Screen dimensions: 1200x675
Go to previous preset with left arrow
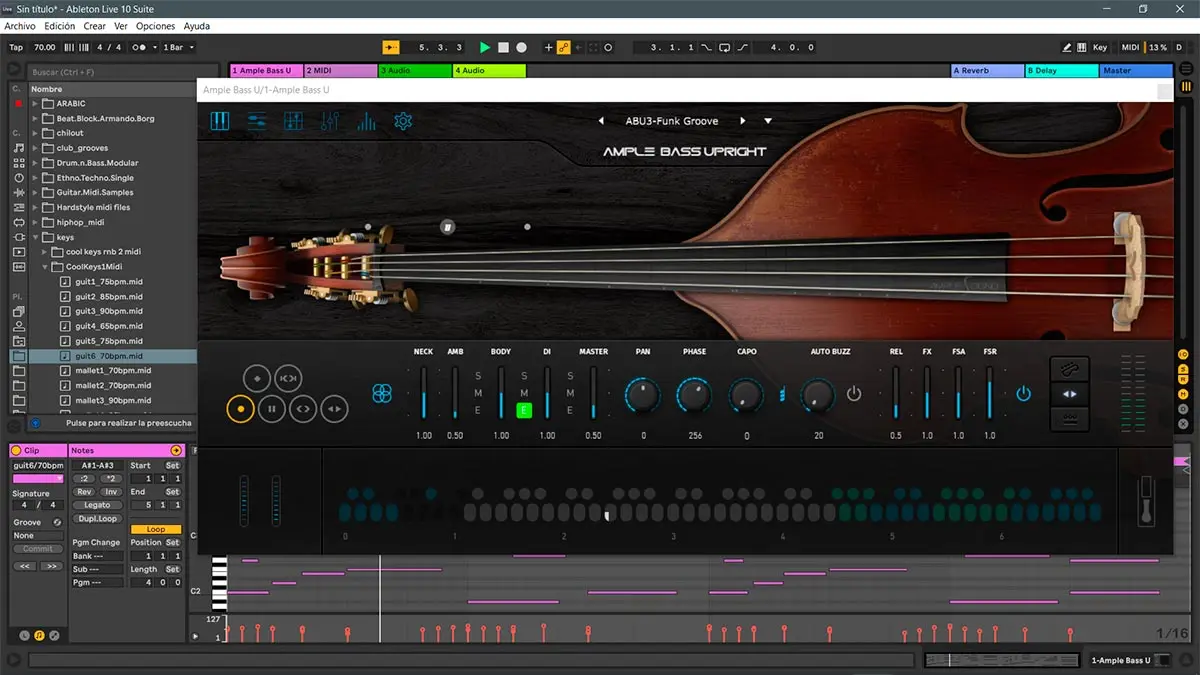(601, 121)
